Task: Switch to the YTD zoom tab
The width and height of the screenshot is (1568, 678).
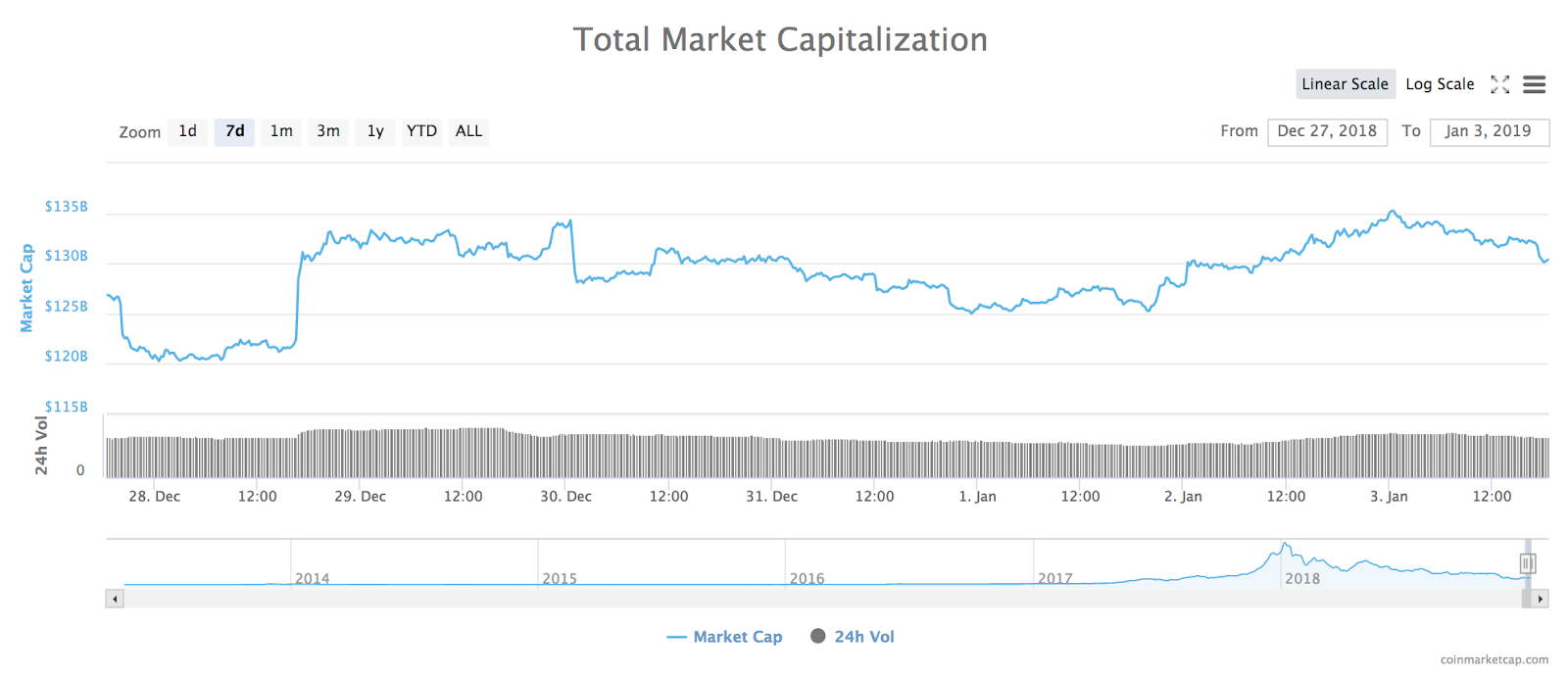Action: (x=421, y=131)
